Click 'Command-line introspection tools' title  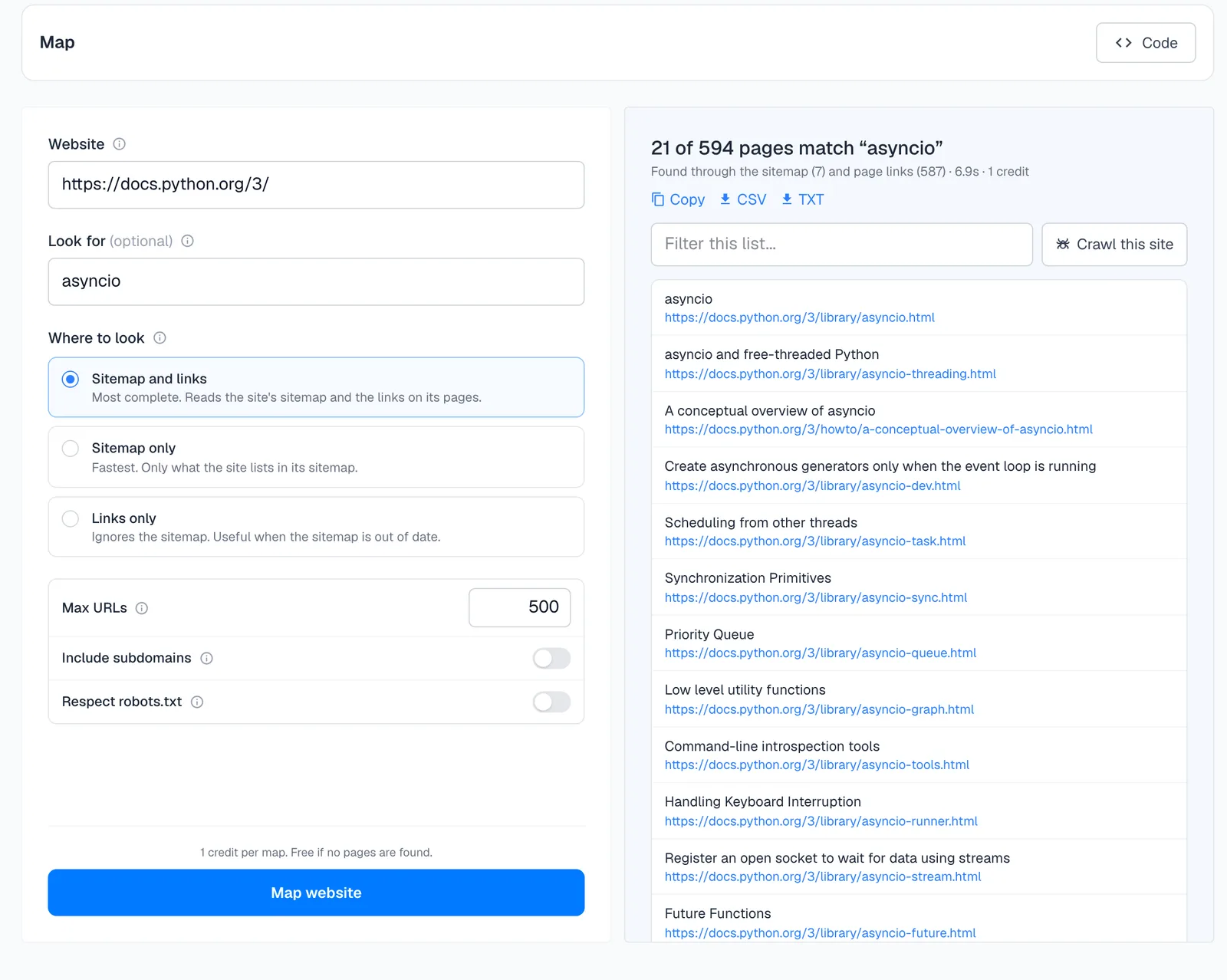[771, 746]
